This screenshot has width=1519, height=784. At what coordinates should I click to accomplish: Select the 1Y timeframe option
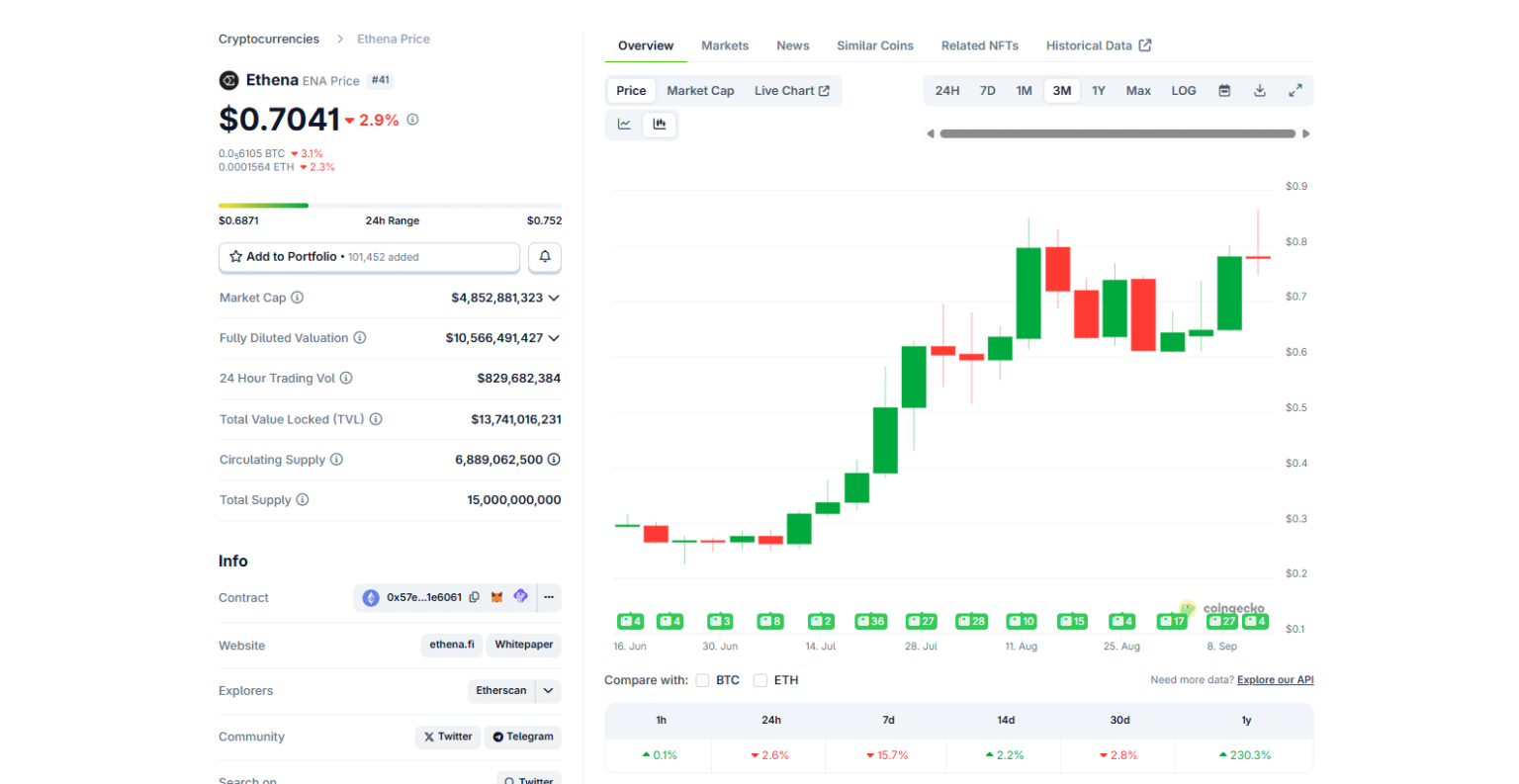tap(1098, 90)
